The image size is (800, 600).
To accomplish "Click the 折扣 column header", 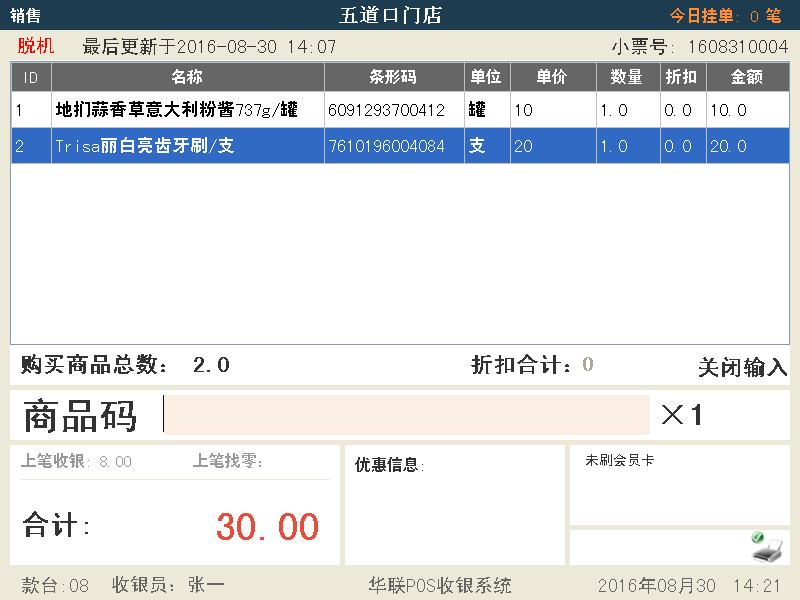I will click(x=682, y=77).
